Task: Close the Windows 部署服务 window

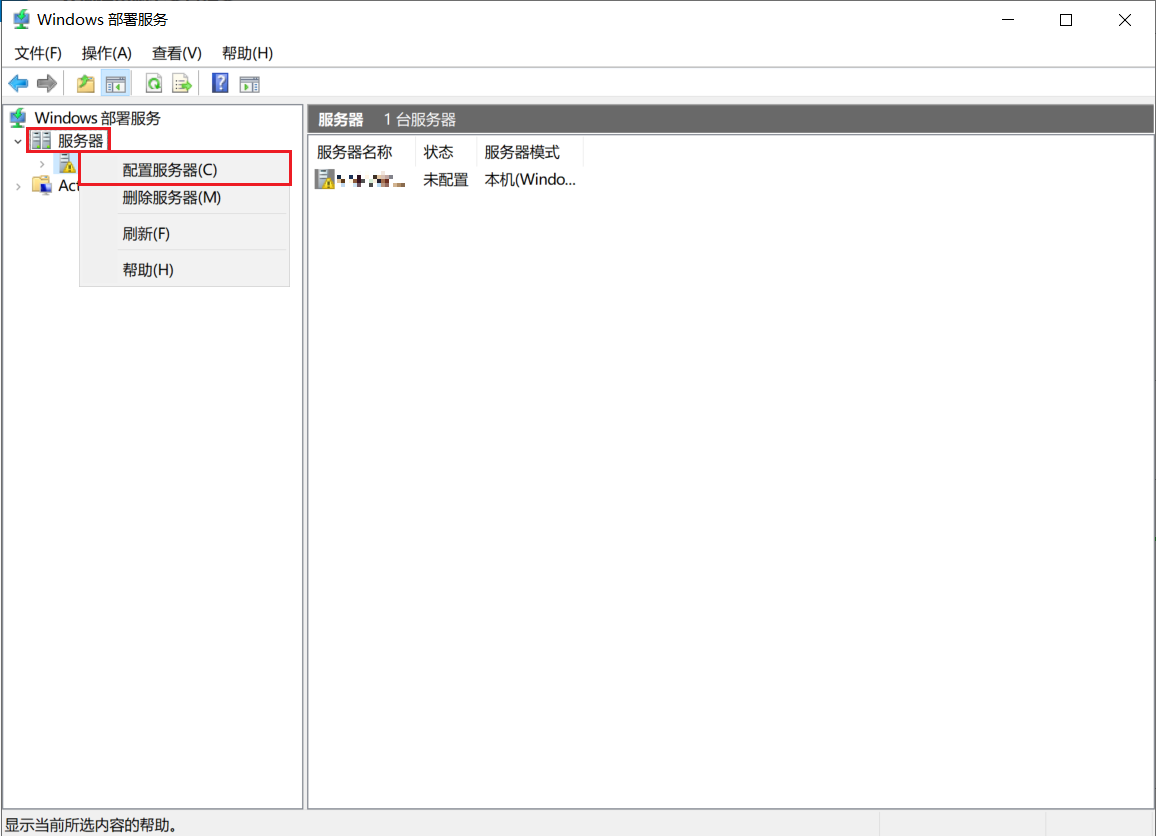Action: click(x=1124, y=20)
